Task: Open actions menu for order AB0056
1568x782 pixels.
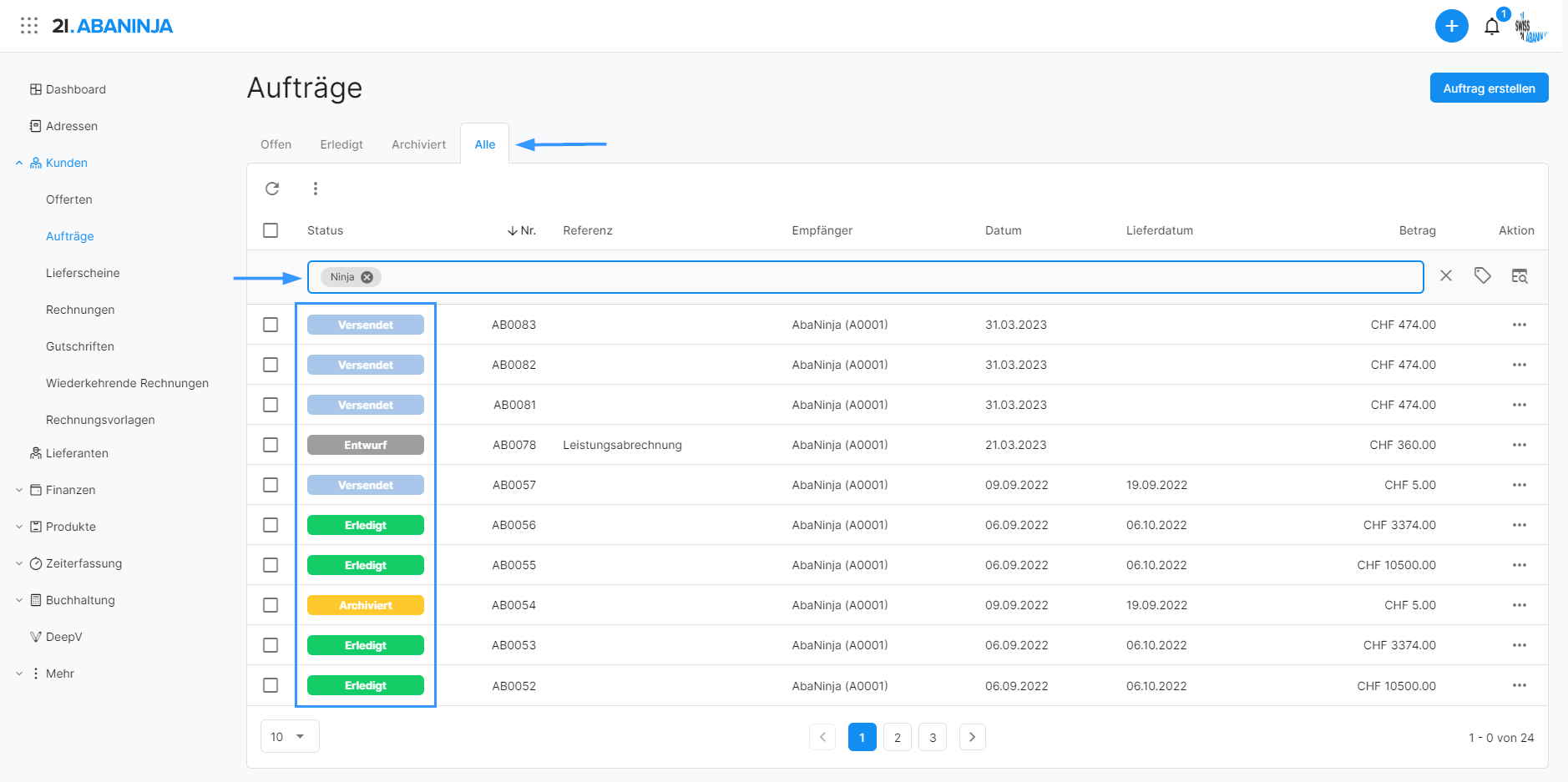Action: [1519, 525]
